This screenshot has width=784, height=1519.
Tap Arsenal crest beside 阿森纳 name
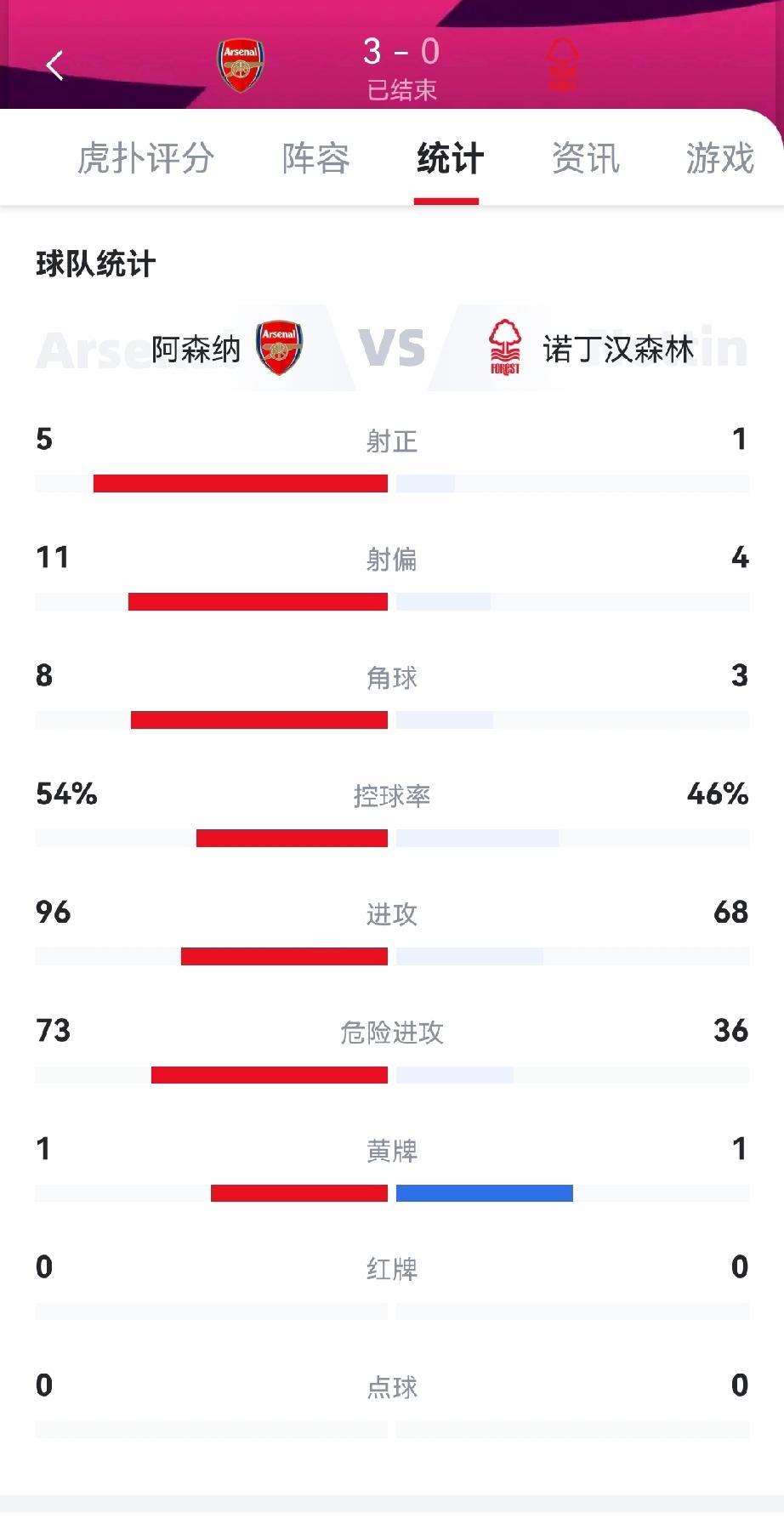[x=279, y=348]
